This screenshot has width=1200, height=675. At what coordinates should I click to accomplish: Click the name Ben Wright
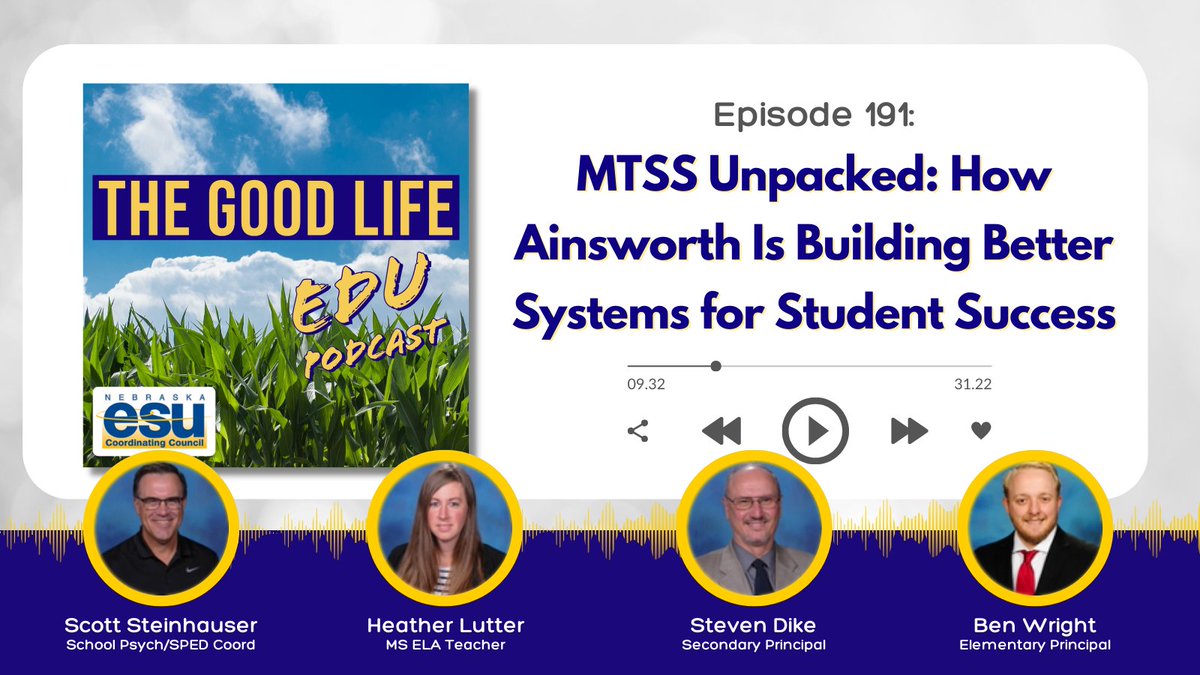tap(1035, 626)
